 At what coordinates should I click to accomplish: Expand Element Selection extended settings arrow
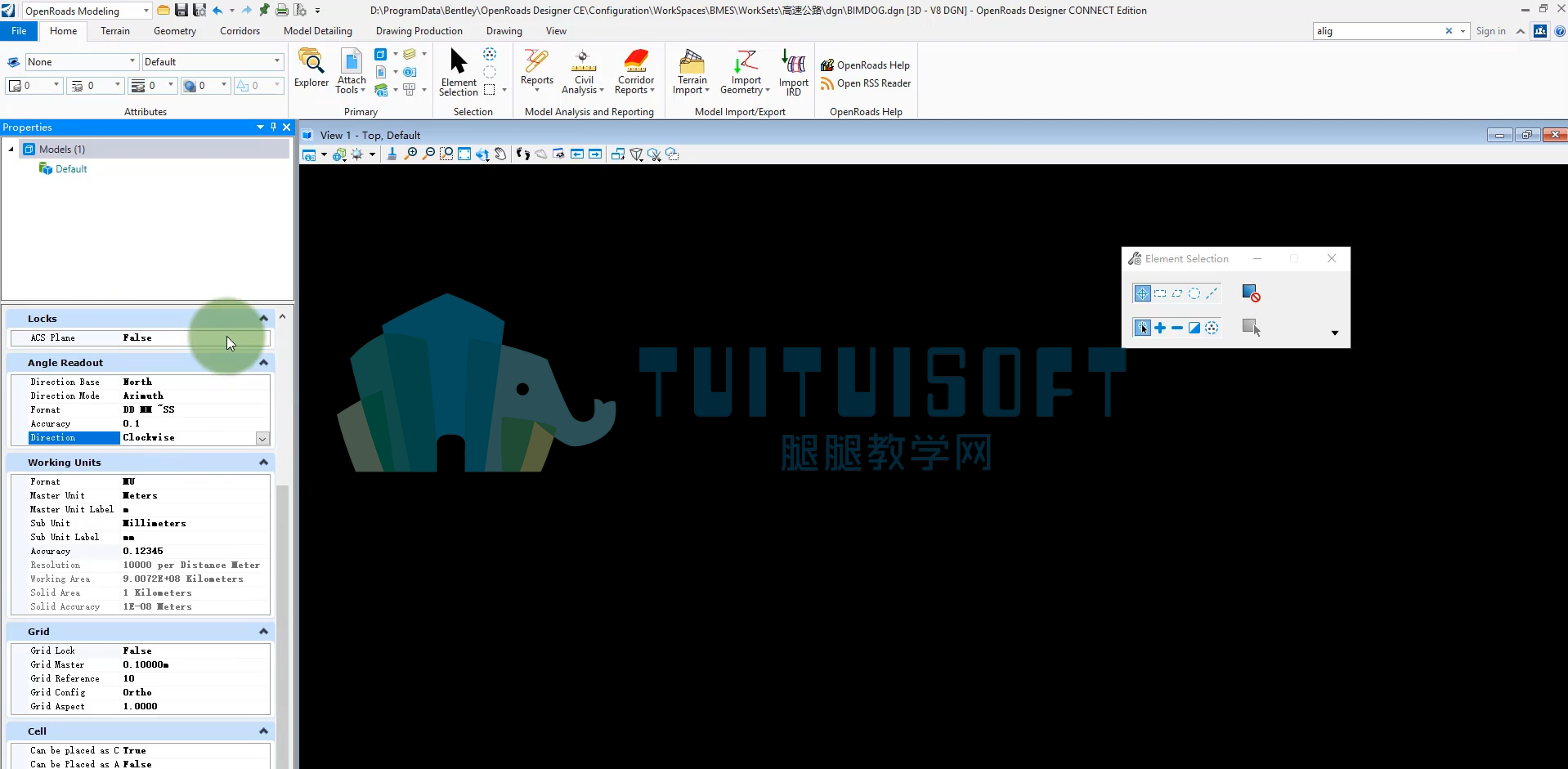[x=1334, y=333]
